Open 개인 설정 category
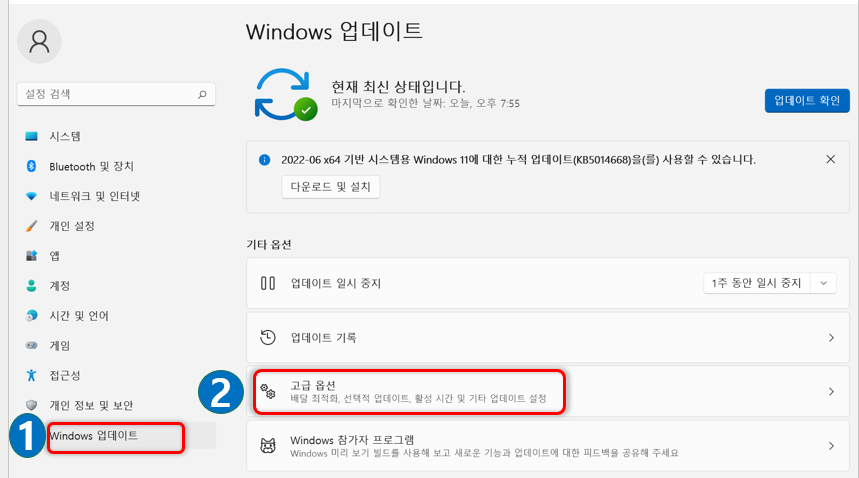Viewport: 859px width, 478px height. (116, 226)
